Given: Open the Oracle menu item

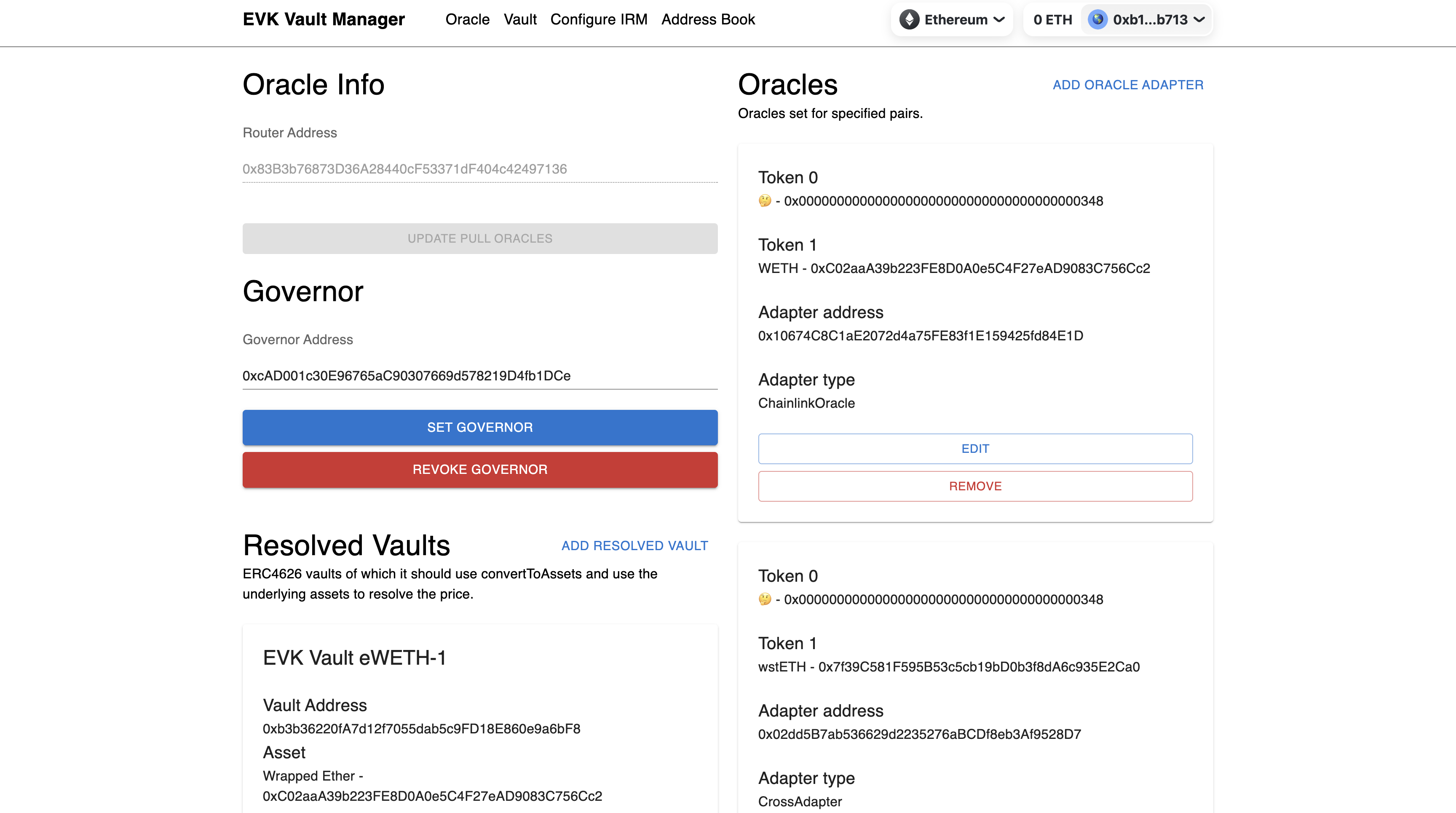Looking at the screenshot, I should [468, 20].
